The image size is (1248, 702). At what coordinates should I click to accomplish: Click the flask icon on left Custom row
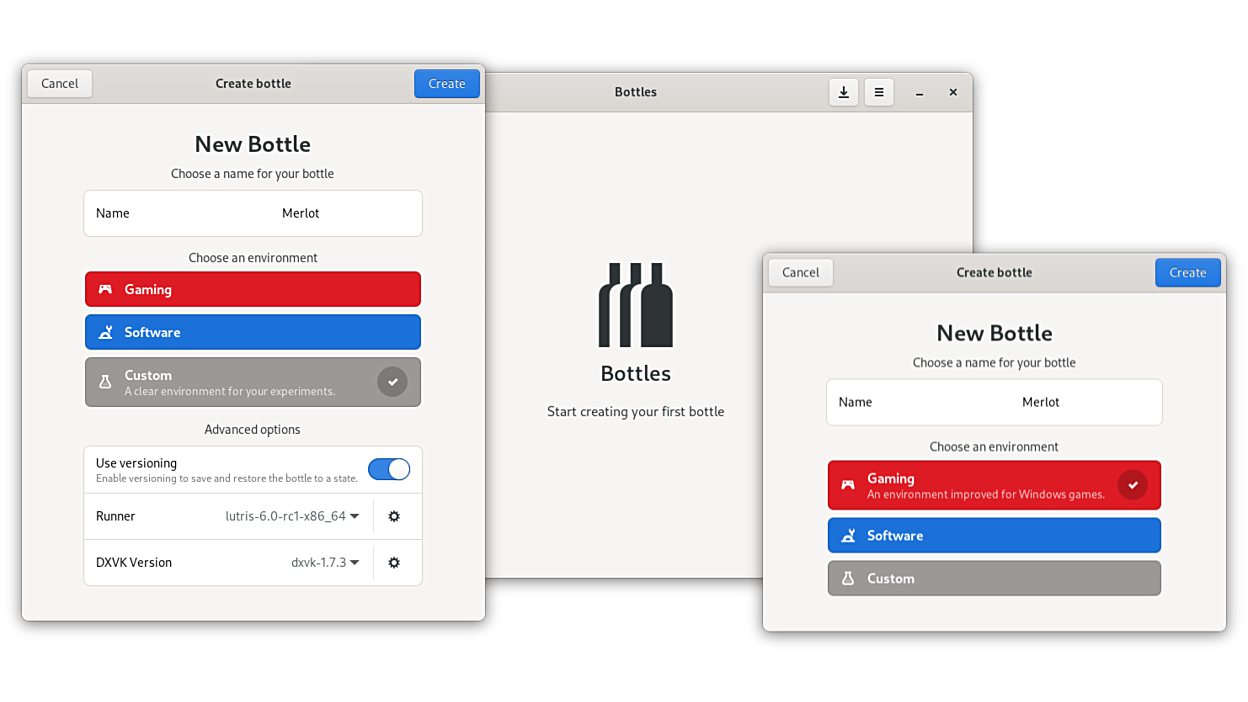pyautogui.click(x=105, y=382)
